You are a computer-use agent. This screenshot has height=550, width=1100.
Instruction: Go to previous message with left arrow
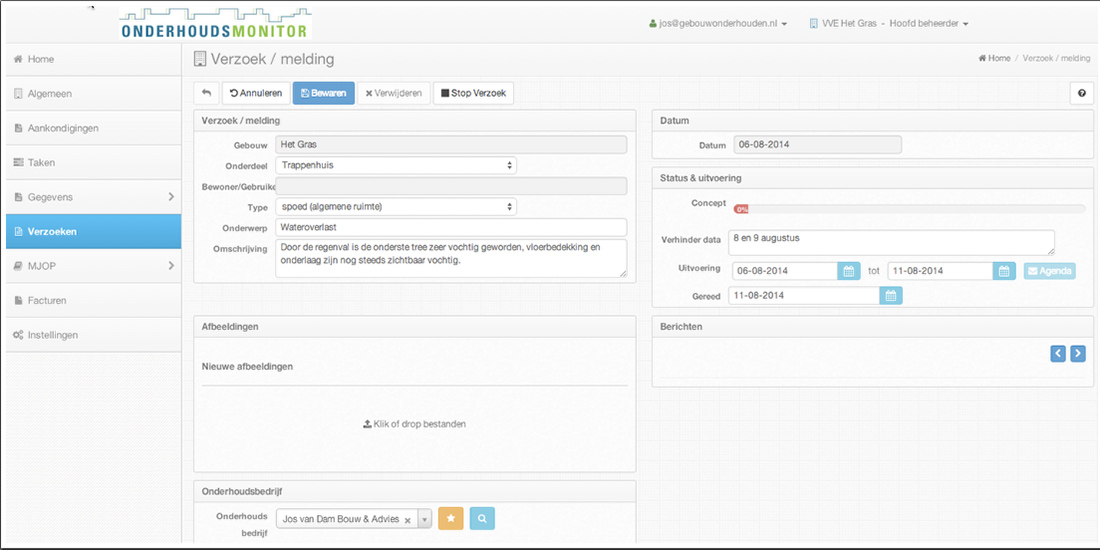point(1058,353)
